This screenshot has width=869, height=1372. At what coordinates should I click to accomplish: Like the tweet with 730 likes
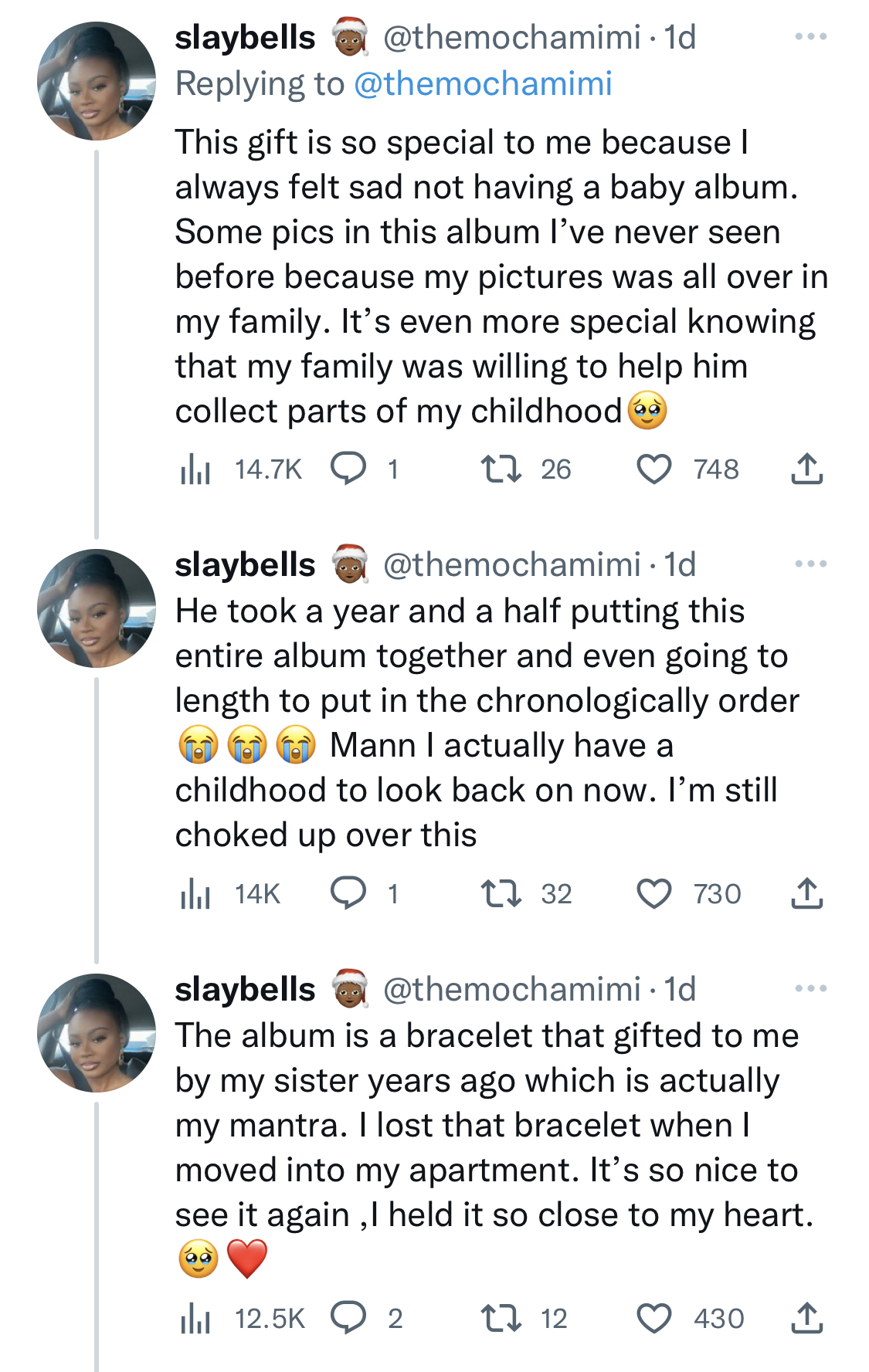pos(653,894)
